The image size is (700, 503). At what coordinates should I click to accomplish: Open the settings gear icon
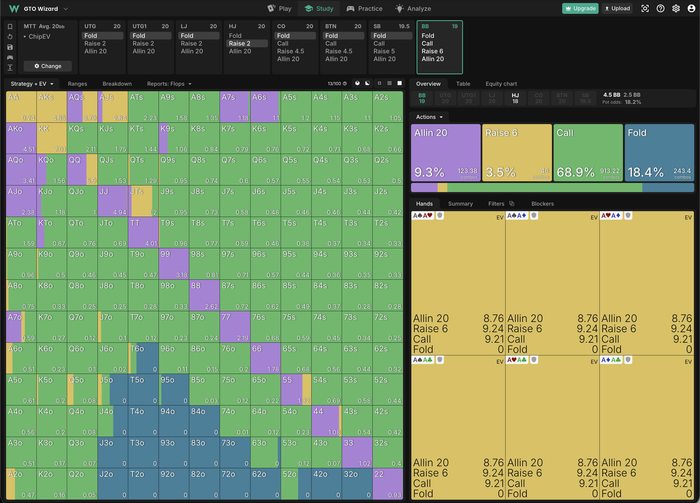pyautogui.click(x=676, y=8)
